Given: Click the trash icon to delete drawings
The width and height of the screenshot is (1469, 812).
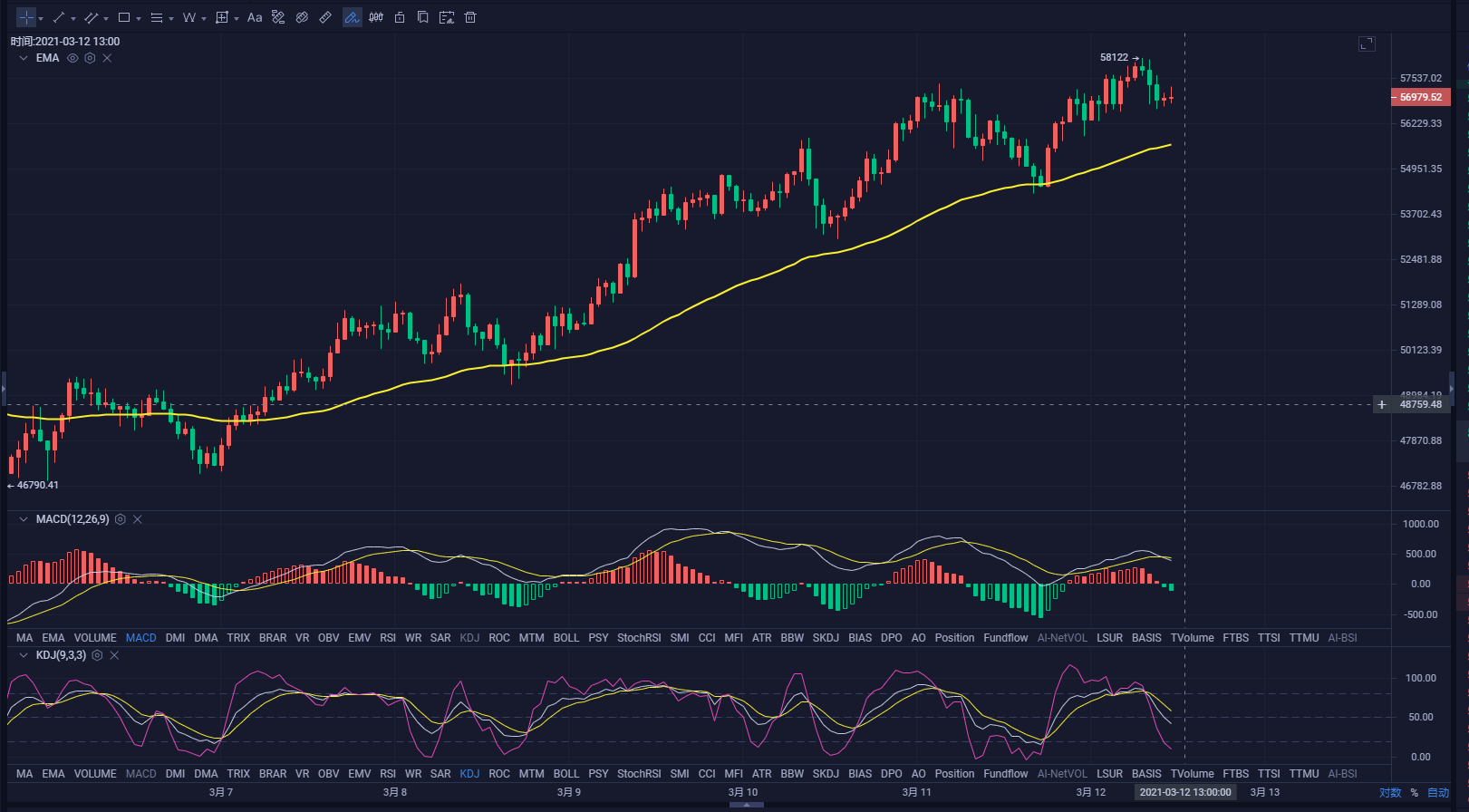Looking at the screenshot, I should click(x=470, y=17).
